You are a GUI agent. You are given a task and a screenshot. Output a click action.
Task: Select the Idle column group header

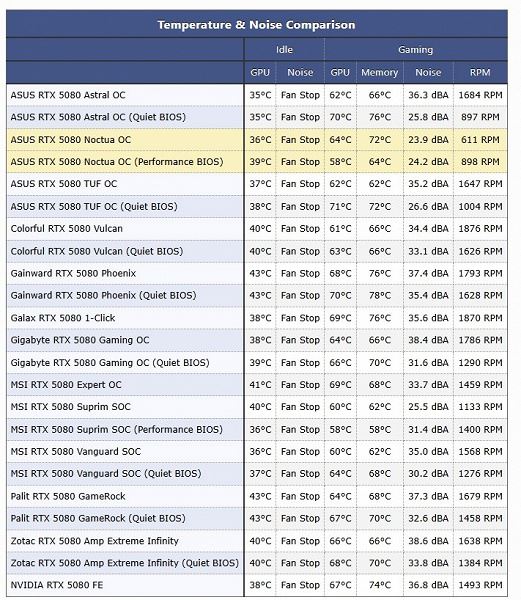[x=284, y=50]
